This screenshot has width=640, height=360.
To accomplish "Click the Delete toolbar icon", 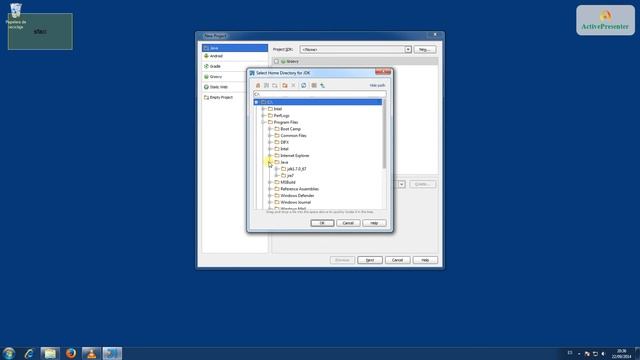I will 293,85.
